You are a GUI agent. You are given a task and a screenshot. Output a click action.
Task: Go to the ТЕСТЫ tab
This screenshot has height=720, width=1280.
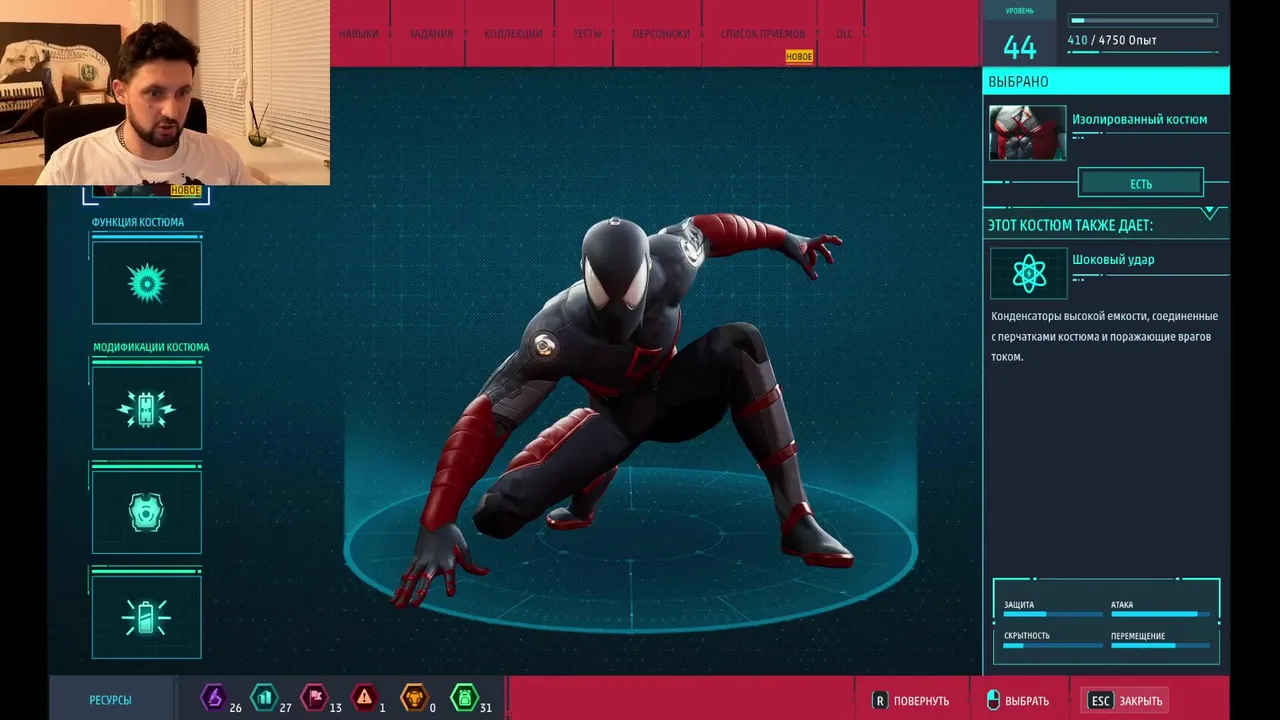[587, 34]
